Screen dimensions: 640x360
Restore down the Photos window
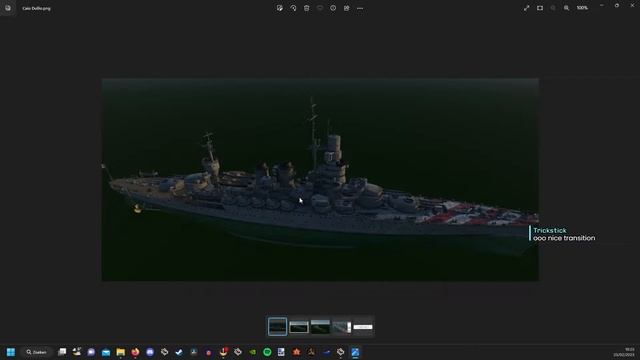(x=617, y=6)
